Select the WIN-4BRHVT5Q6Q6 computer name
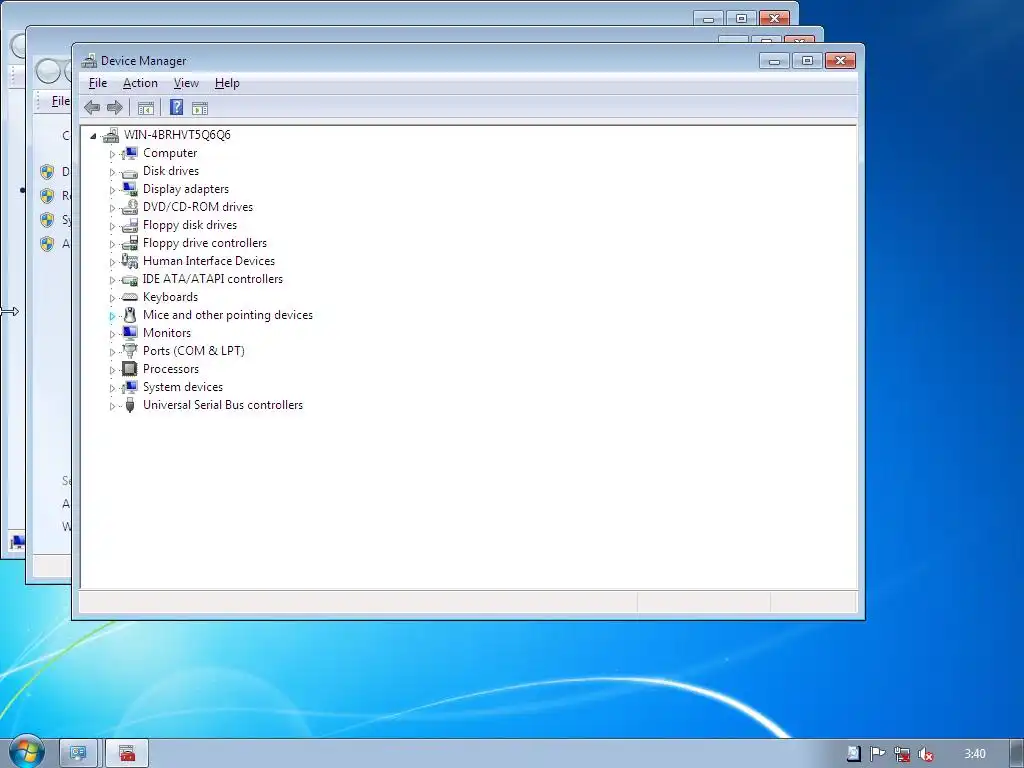The width and height of the screenshot is (1024, 768). [x=177, y=135]
